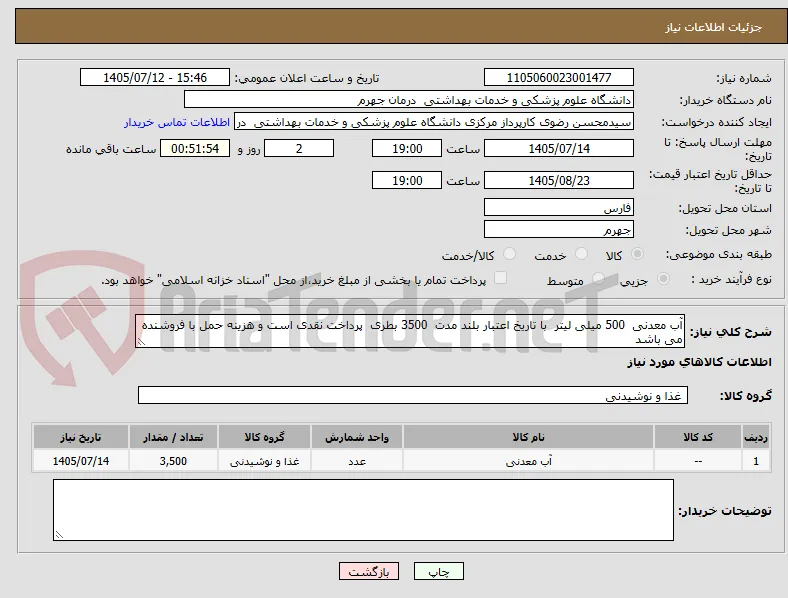Select the کالا radio button
788x598 pixels.
[637, 254]
